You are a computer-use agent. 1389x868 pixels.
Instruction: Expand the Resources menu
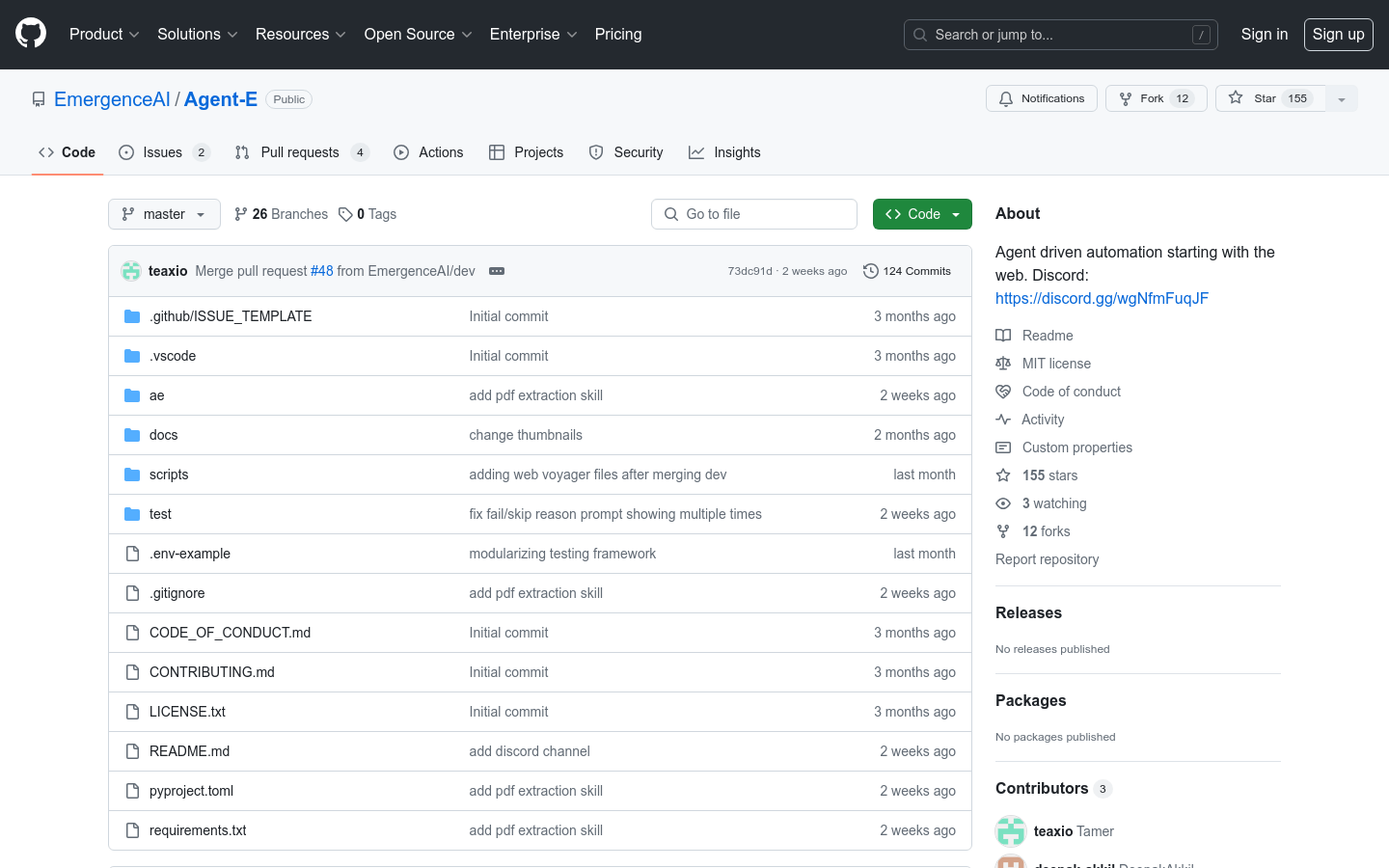coord(301,34)
